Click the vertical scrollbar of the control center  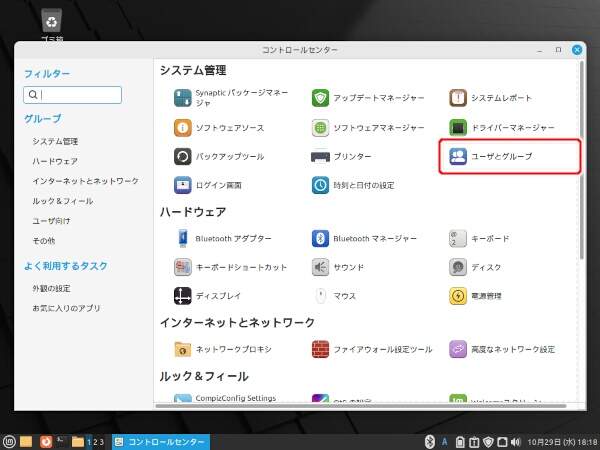(582, 160)
